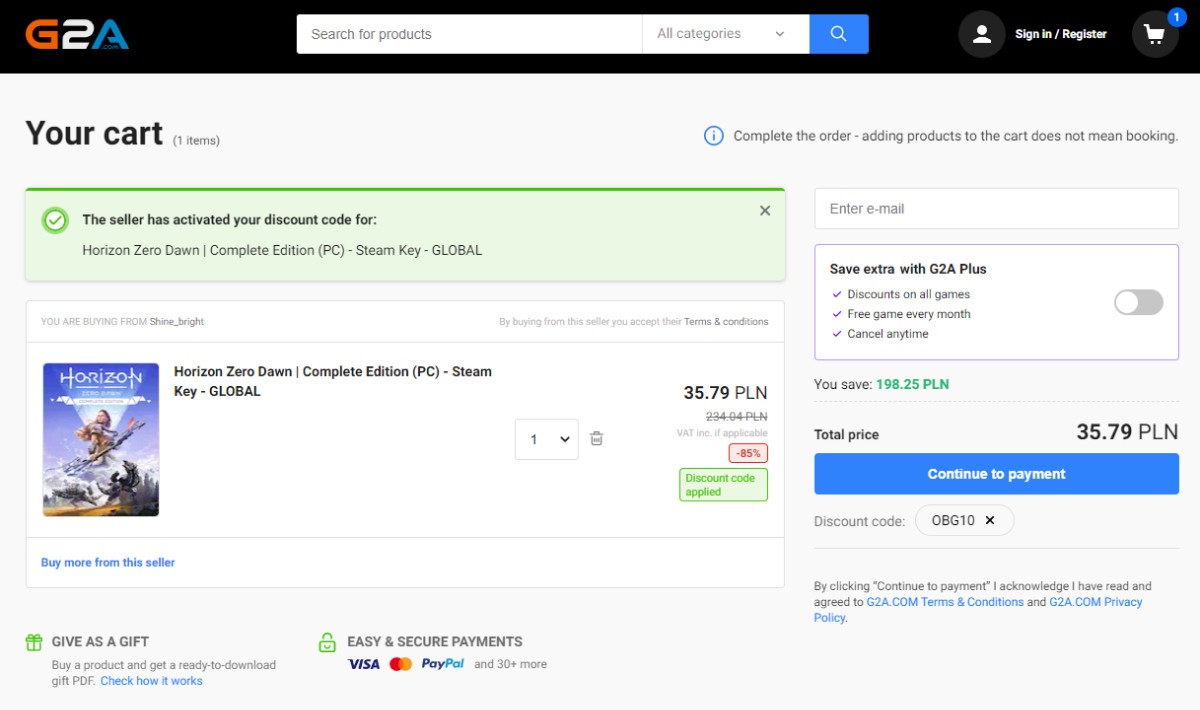The height and width of the screenshot is (710, 1200).
Task: Click the seller name Shine_bright
Action: [x=177, y=322]
